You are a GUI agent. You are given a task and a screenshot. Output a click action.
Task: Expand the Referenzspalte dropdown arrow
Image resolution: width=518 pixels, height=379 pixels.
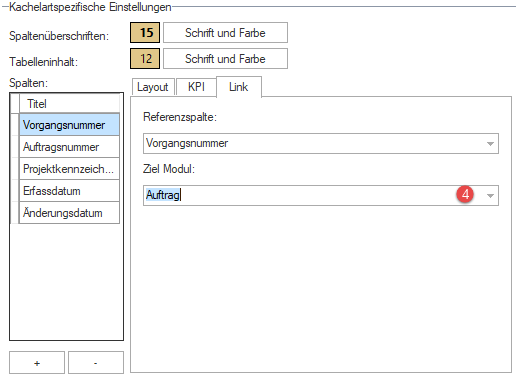tap(490, 144)
